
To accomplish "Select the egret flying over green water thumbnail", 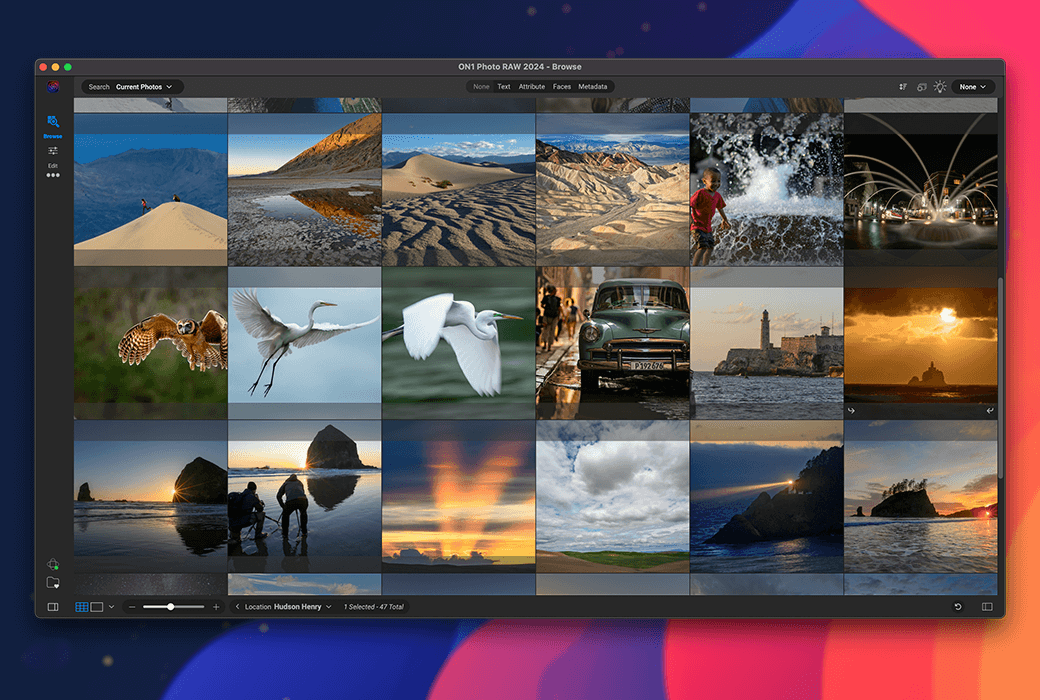I will click(x=458, y=343).
